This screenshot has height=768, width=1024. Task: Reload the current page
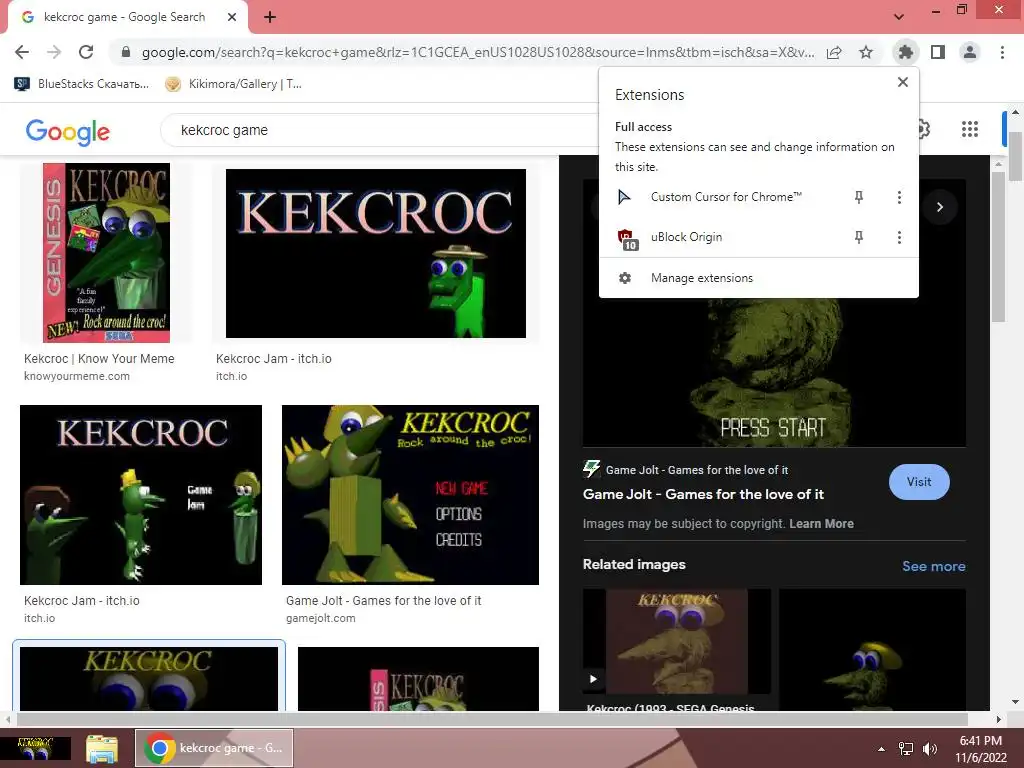pos(86,52)
